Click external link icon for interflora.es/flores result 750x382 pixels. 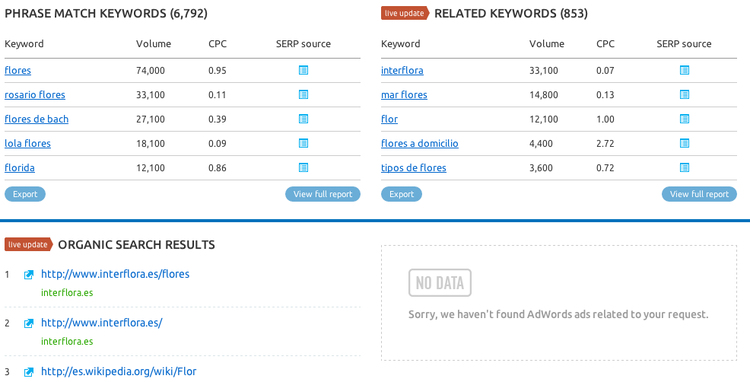point(29,274)
